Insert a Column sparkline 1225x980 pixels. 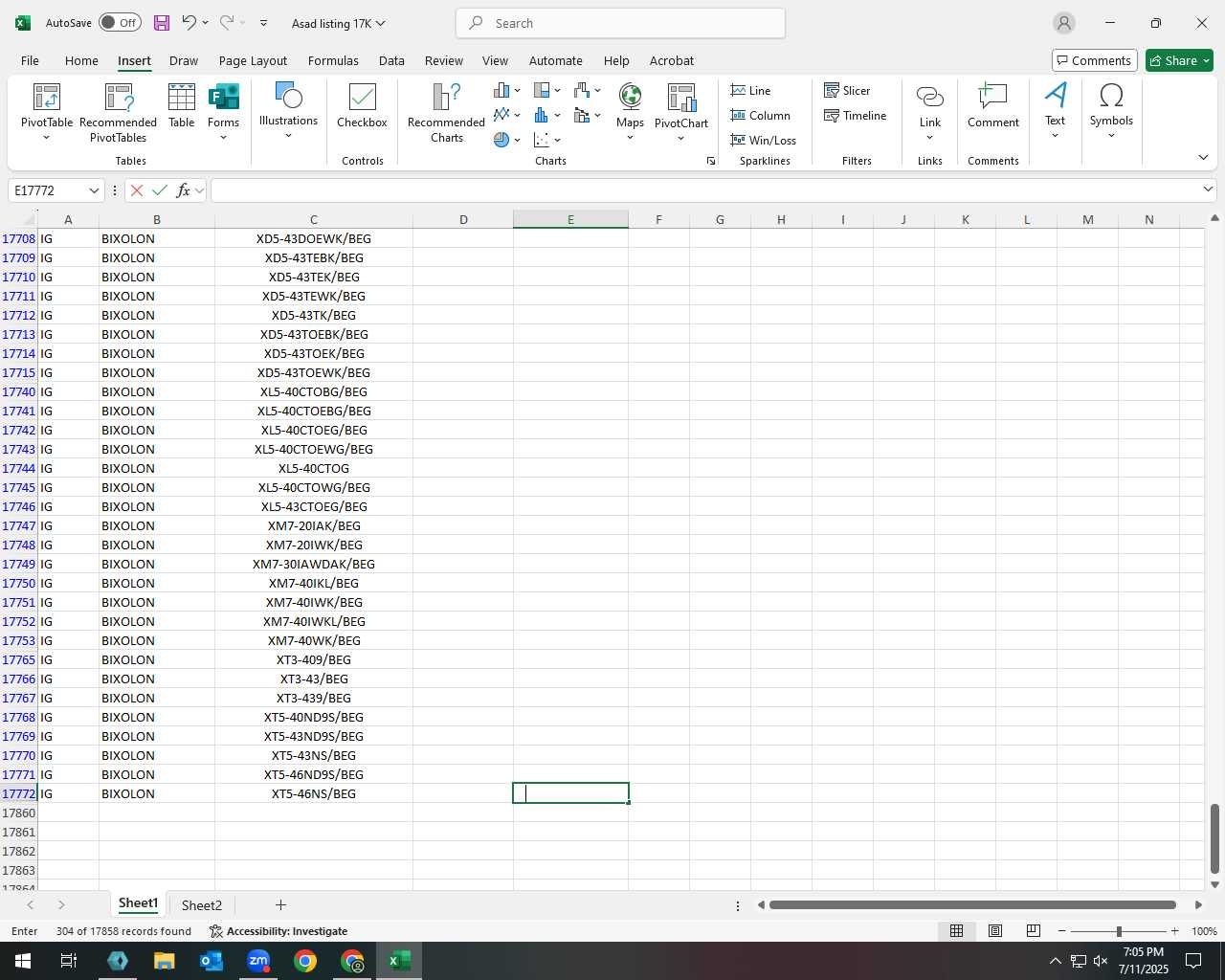(x=760, y=115)
